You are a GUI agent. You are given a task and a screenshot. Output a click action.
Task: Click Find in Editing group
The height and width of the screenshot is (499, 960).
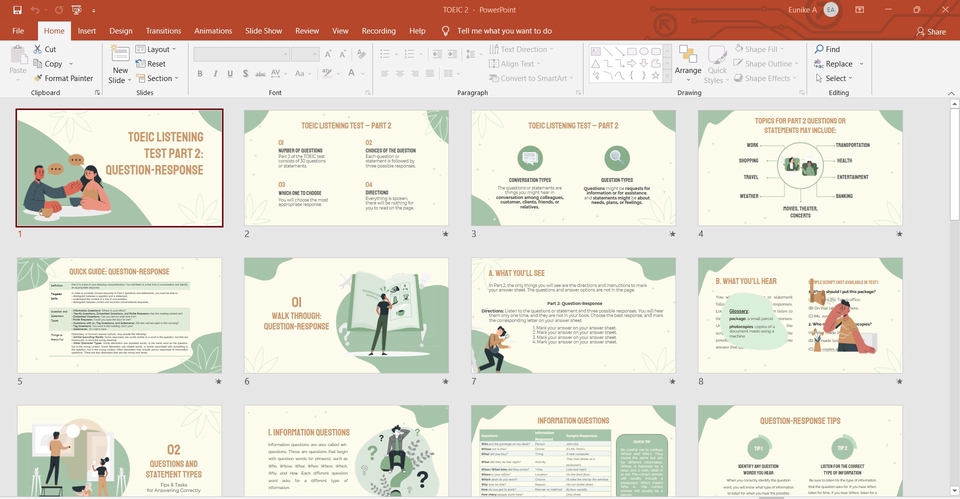tap(827, 49)
